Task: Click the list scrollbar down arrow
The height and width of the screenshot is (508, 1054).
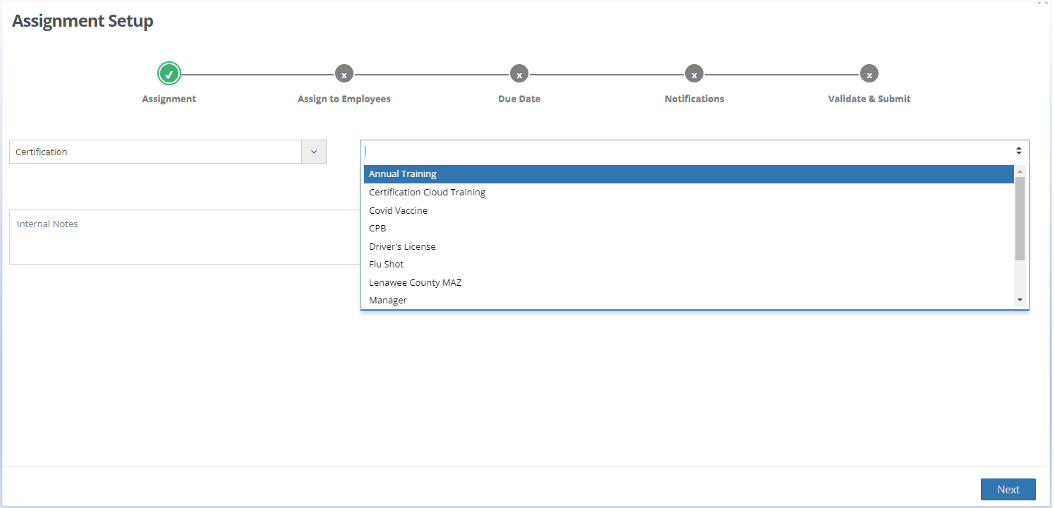Action: (1020, 300)
